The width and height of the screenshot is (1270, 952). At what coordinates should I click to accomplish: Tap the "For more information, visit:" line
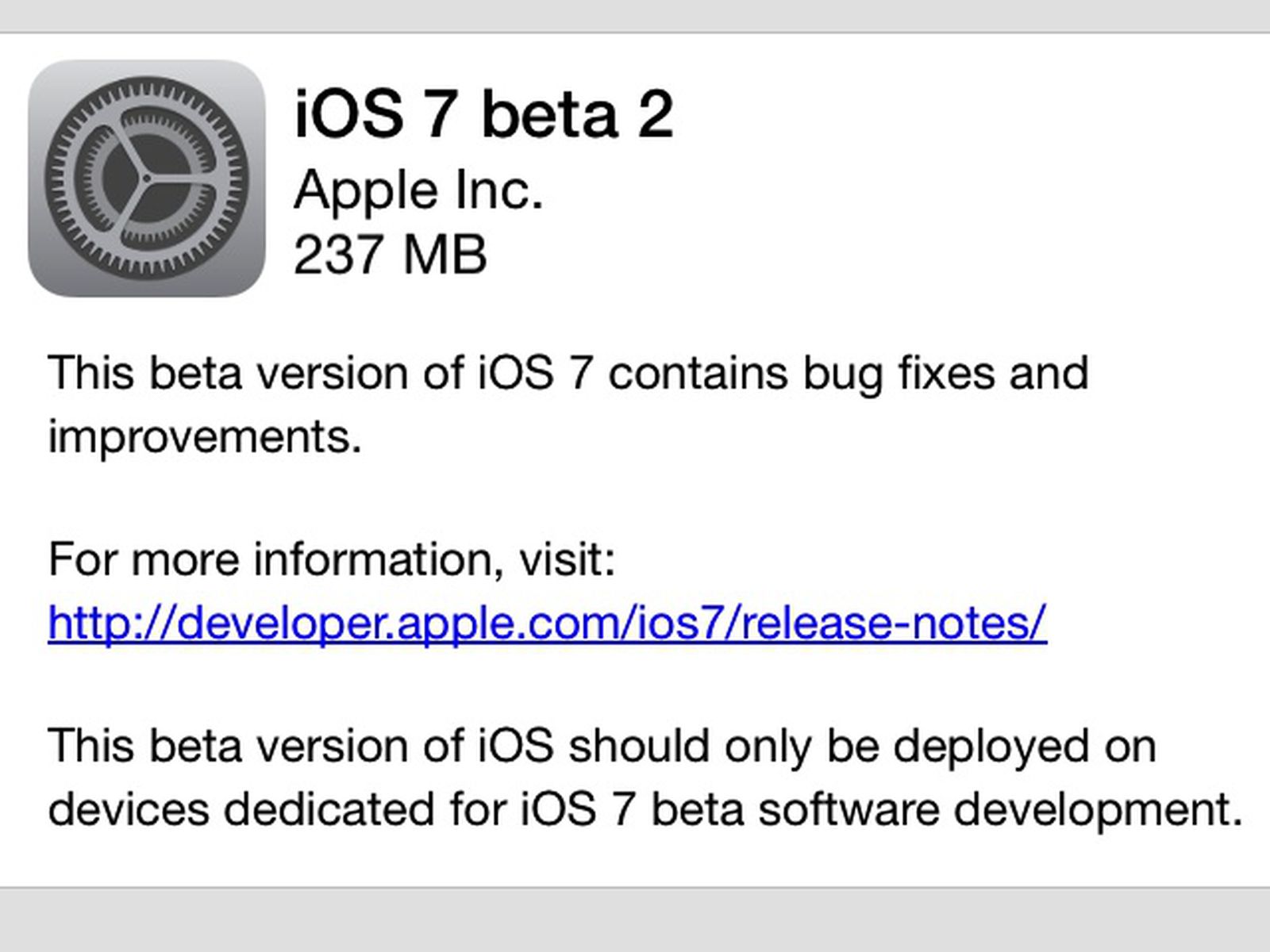[x=332, y=559]
